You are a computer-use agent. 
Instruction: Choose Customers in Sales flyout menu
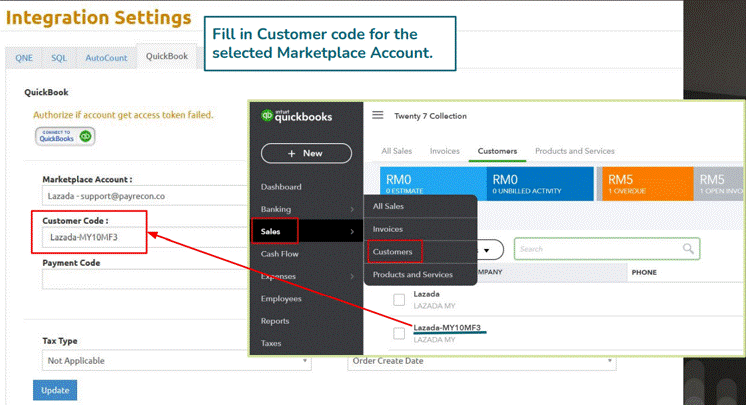(x=393, y=252)
